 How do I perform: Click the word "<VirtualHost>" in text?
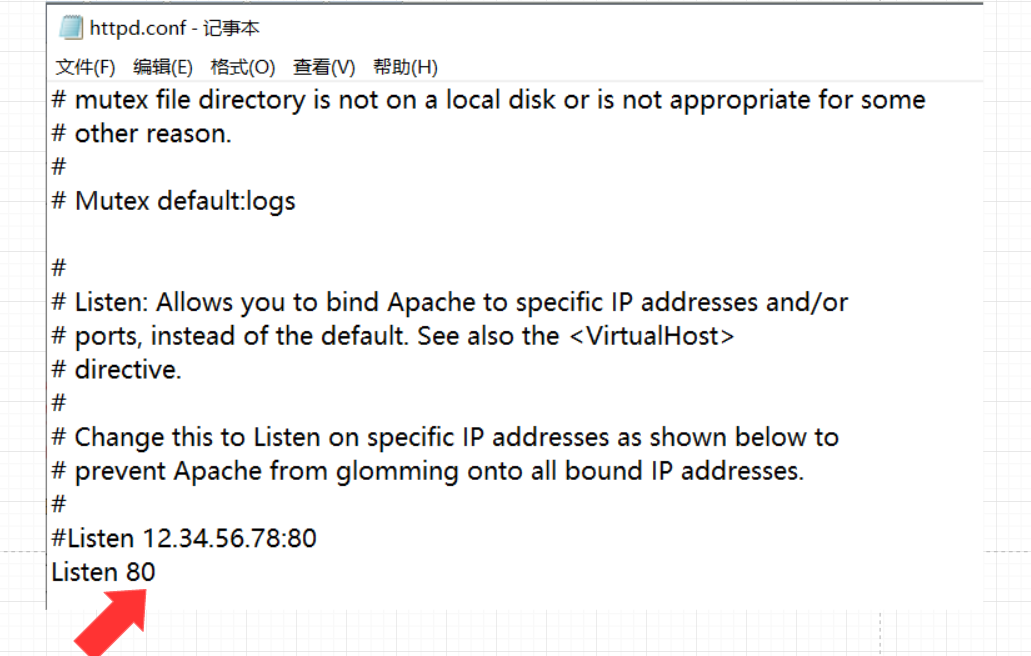651,336
